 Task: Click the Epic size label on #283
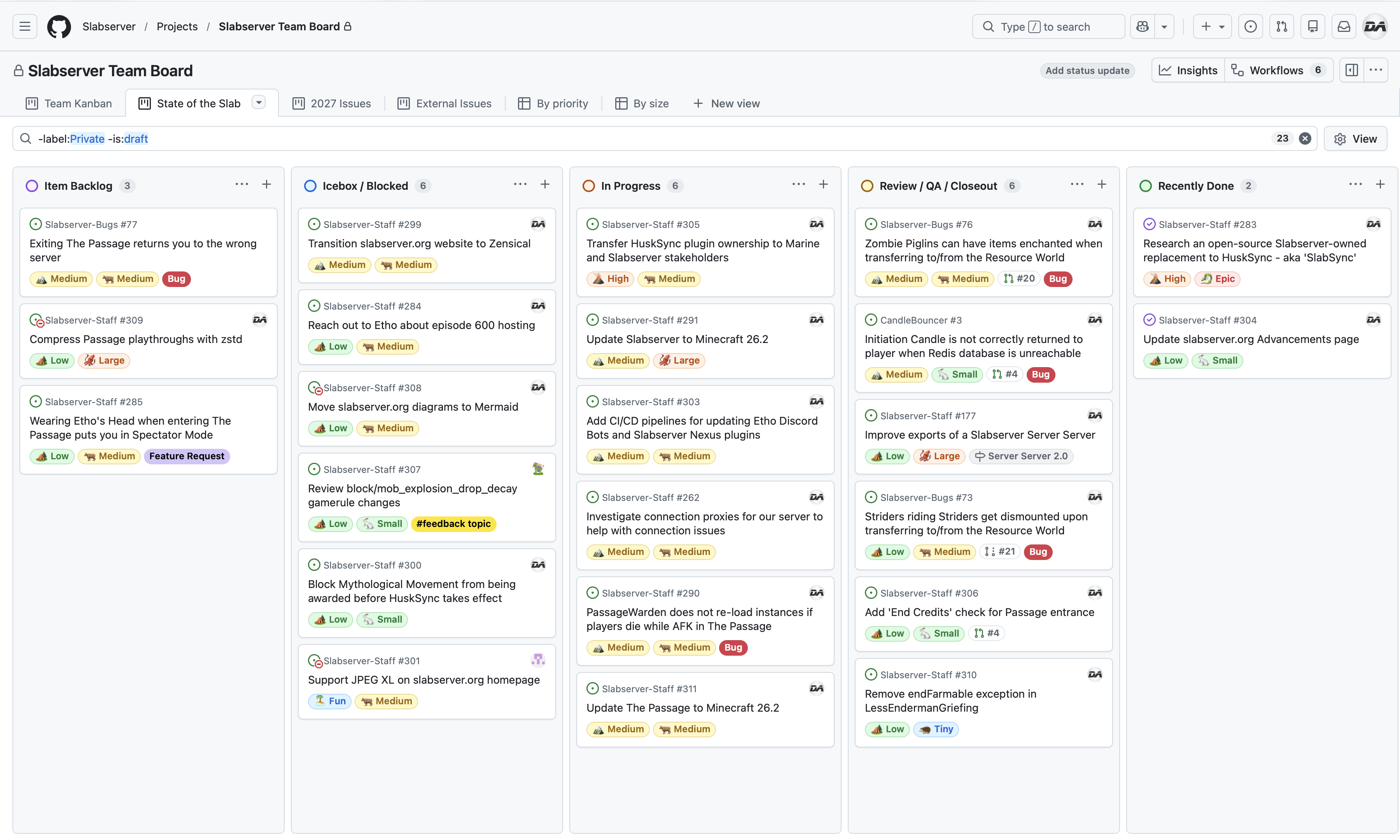pyautogui.click(x=1217, y=278)
